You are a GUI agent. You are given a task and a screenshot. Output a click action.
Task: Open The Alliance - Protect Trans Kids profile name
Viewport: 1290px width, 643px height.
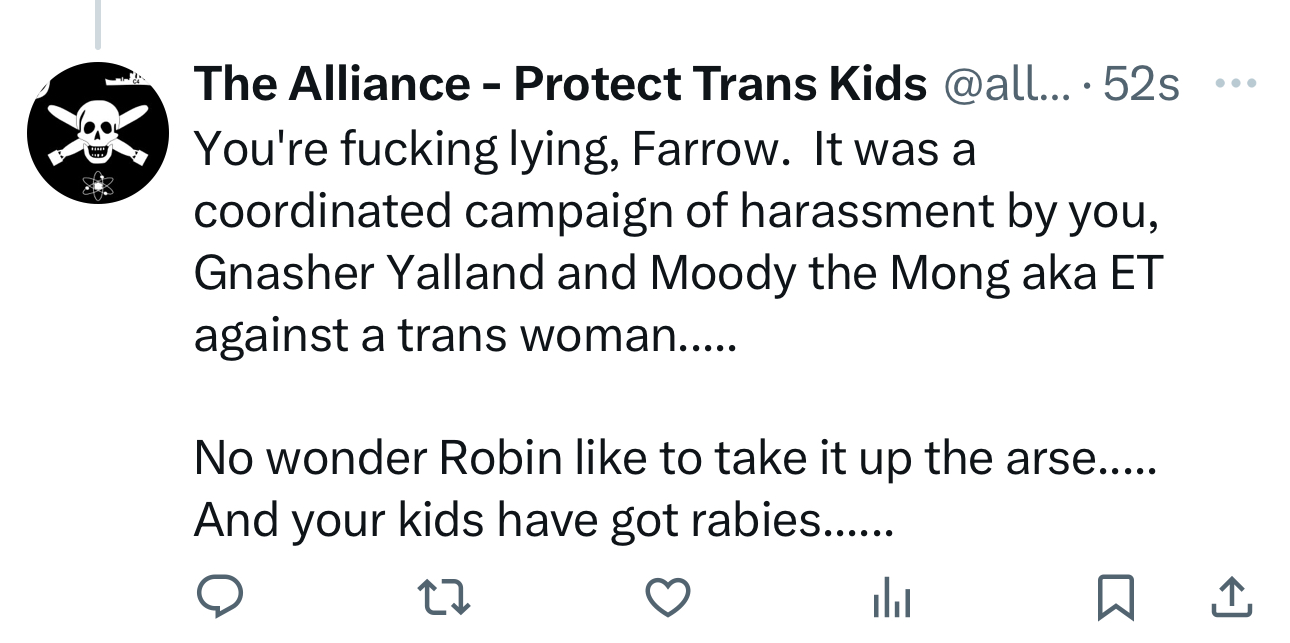(560, 86)
